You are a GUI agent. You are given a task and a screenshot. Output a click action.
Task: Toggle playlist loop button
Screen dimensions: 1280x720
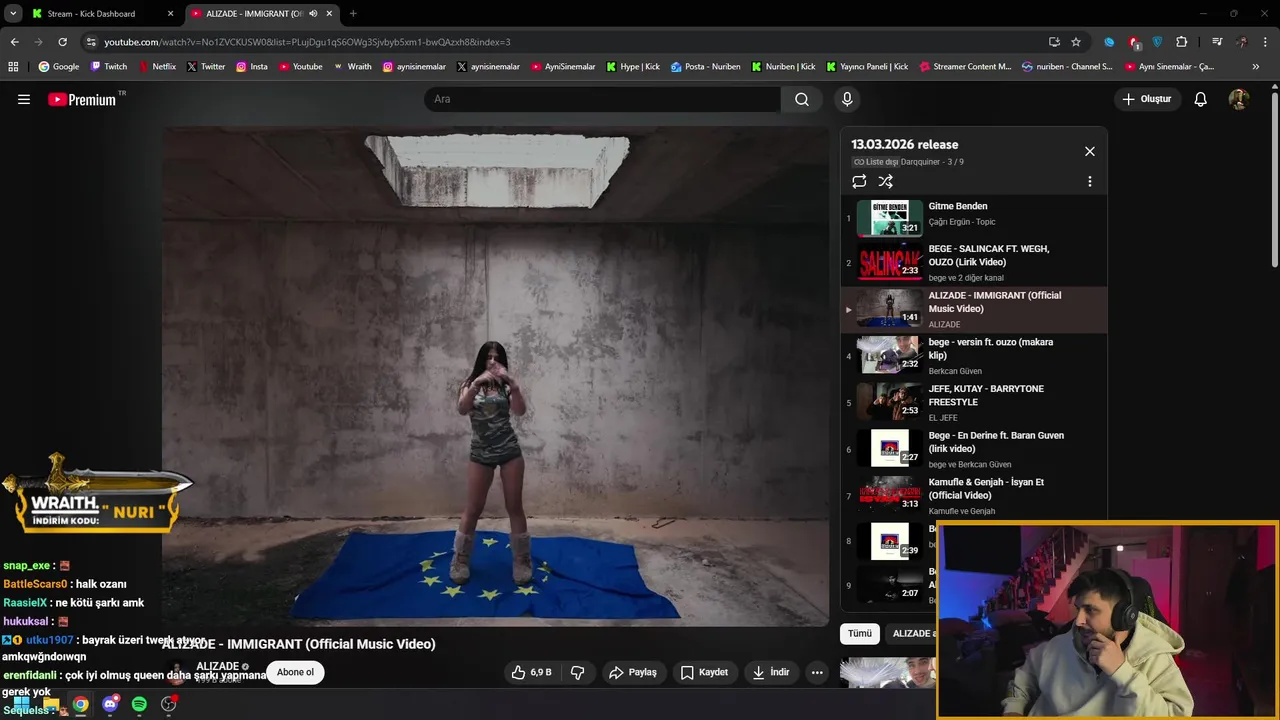click(x=859, y=181)
